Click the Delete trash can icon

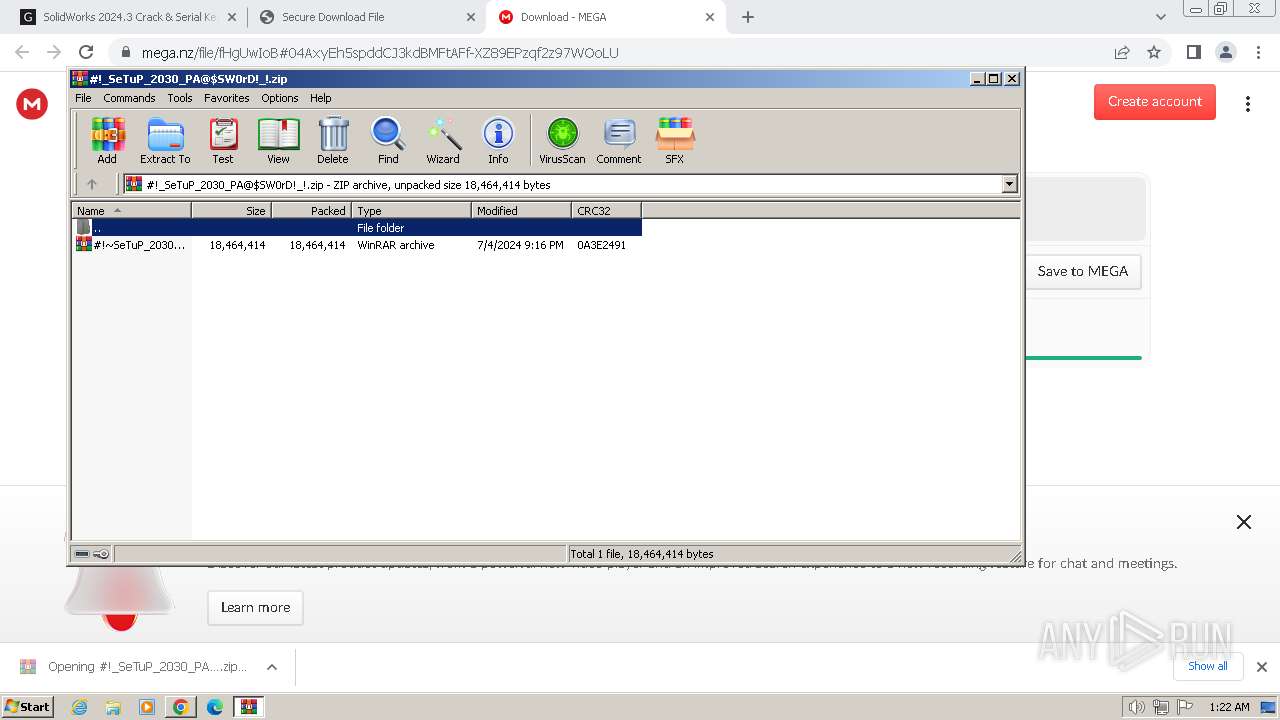click(x=333, y=140)
